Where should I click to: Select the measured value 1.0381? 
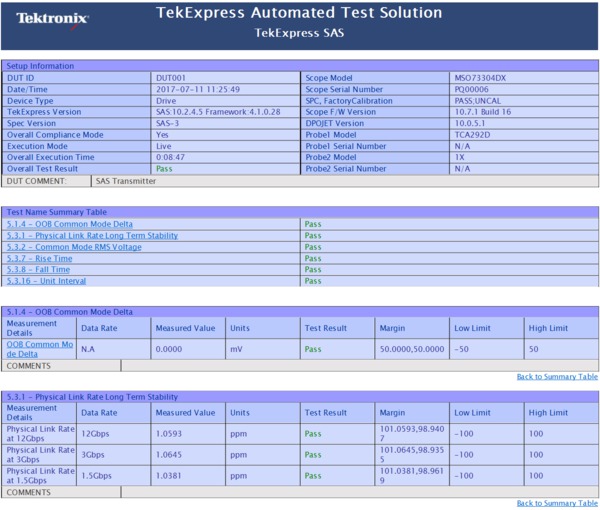click(x=168, y=476)
